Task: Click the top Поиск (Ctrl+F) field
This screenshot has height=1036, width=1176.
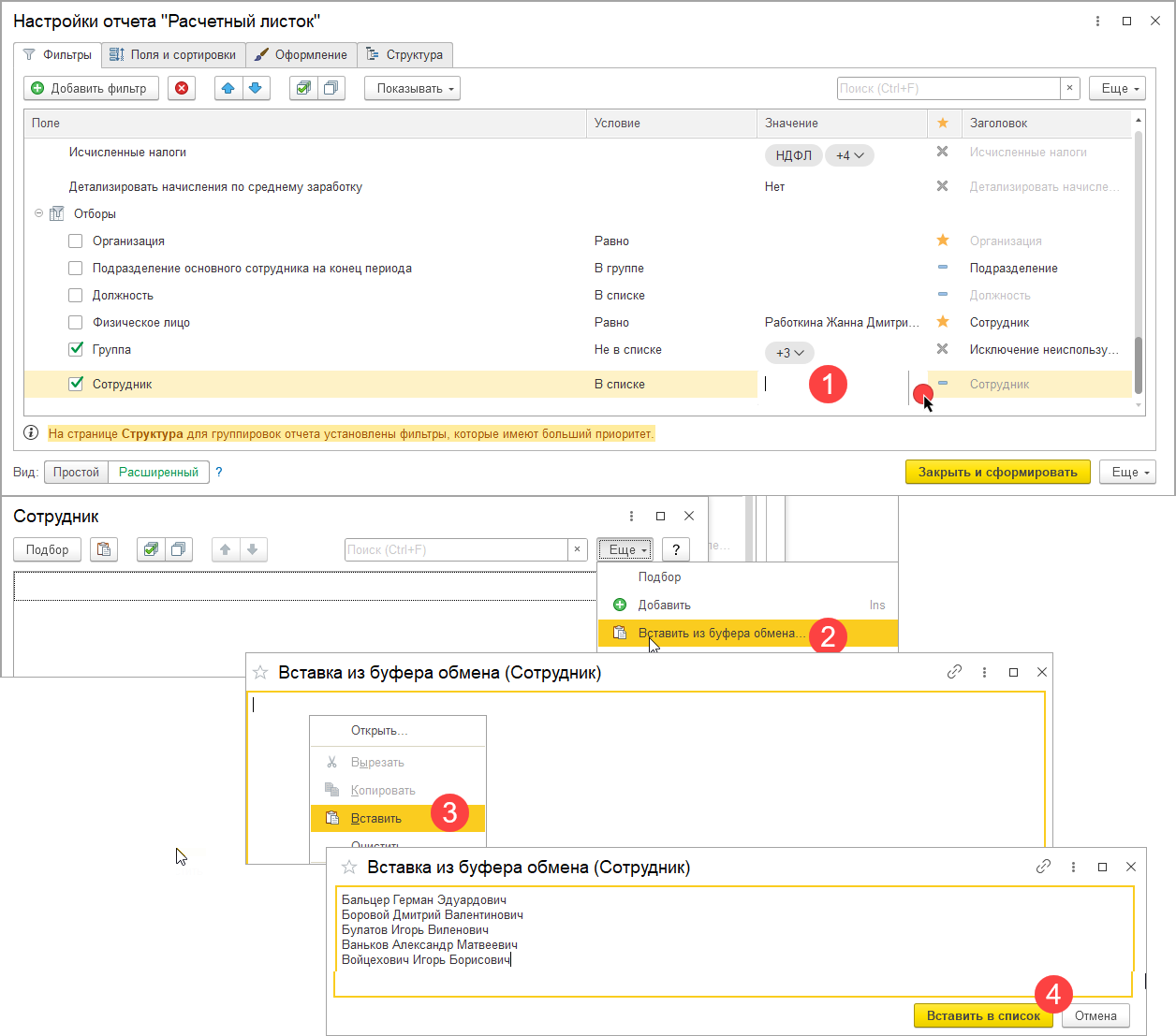Action: [x=948, y=88]
